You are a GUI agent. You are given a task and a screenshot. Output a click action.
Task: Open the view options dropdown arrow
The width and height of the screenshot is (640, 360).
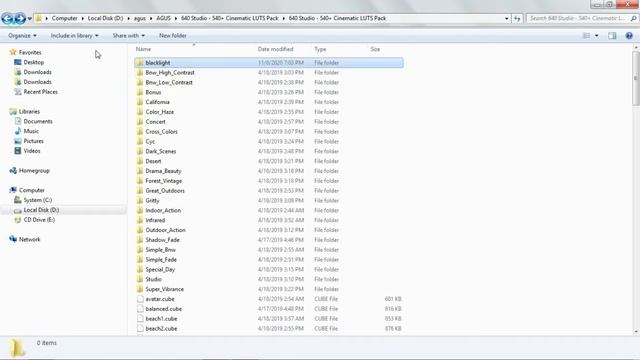click(x=596, y=36)
